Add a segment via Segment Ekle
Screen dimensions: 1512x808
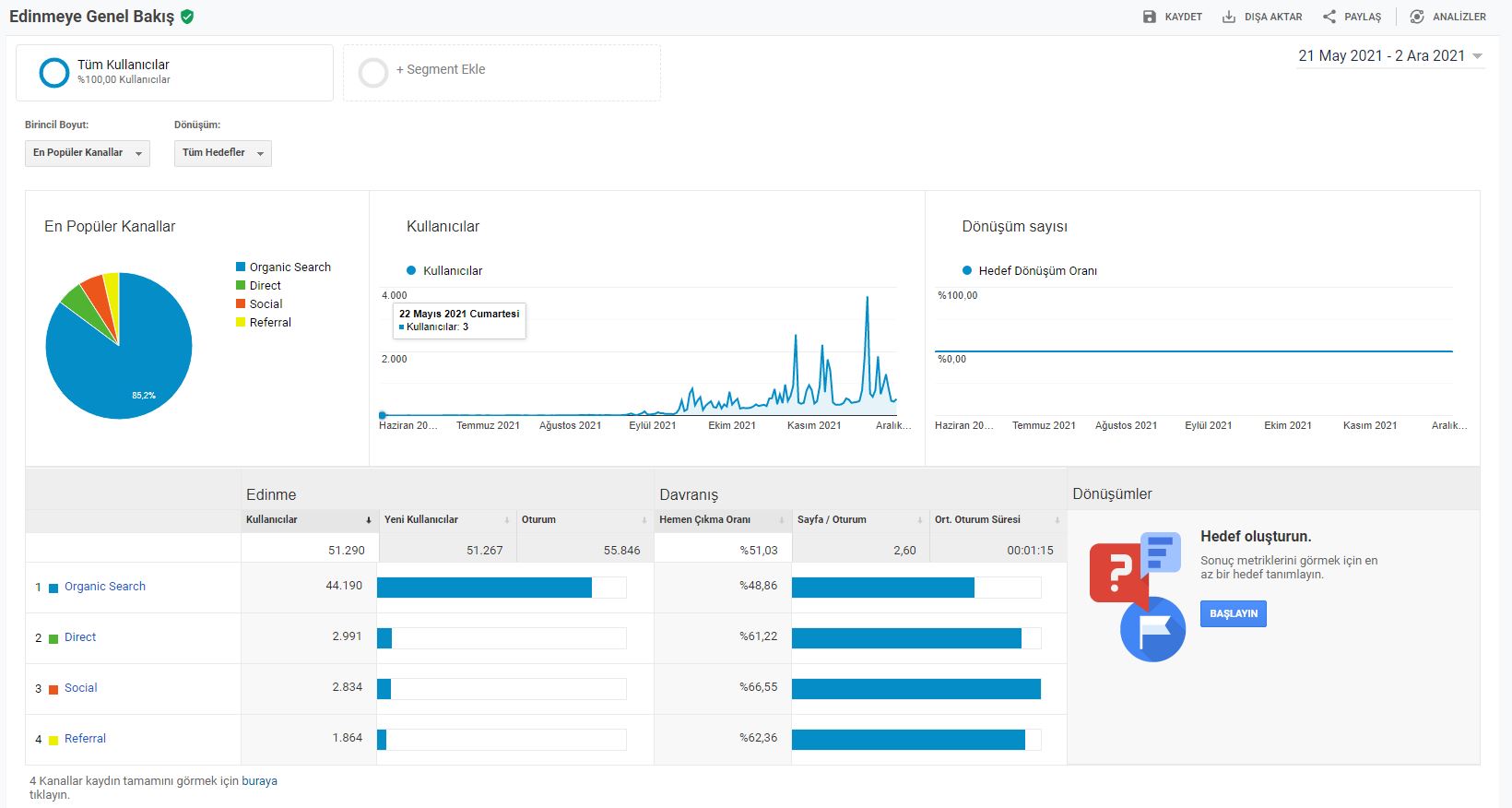click(x=440, y=70)
